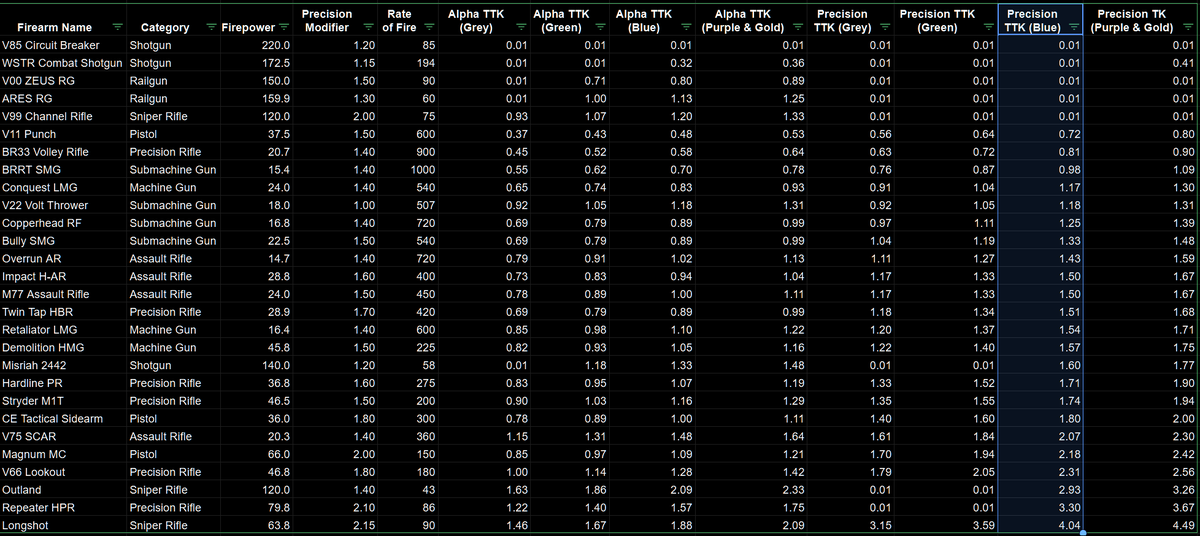Select the BR33 Volley Rifle cell
1200x536 pixels.
[x=63, y=152]
